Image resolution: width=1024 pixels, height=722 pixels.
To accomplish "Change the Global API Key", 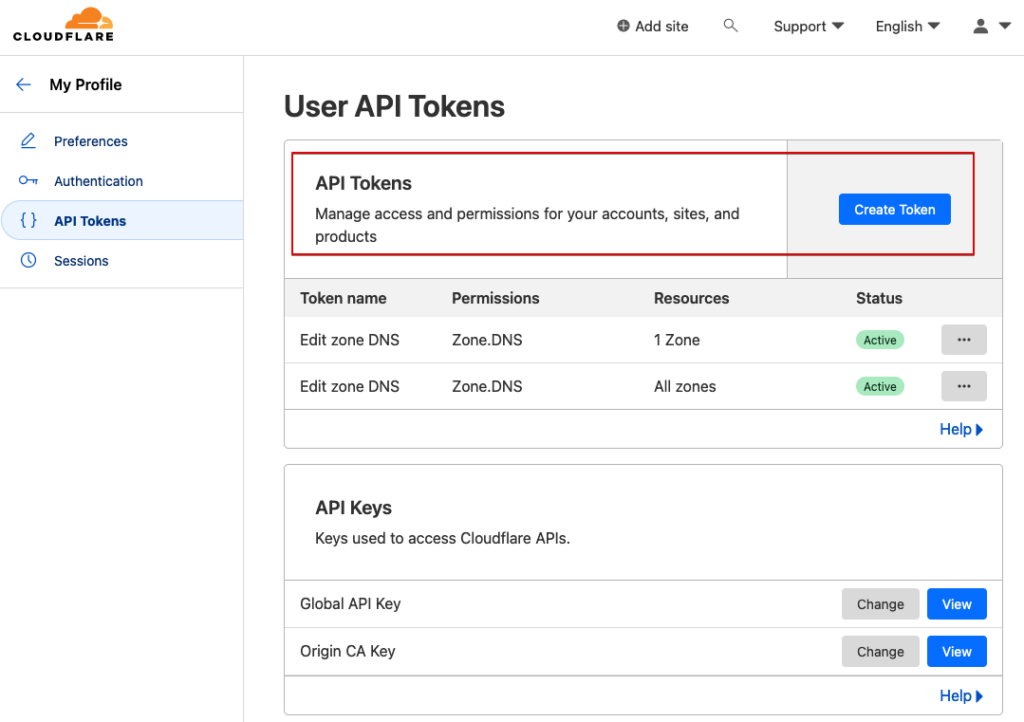I will coord(880,604).
